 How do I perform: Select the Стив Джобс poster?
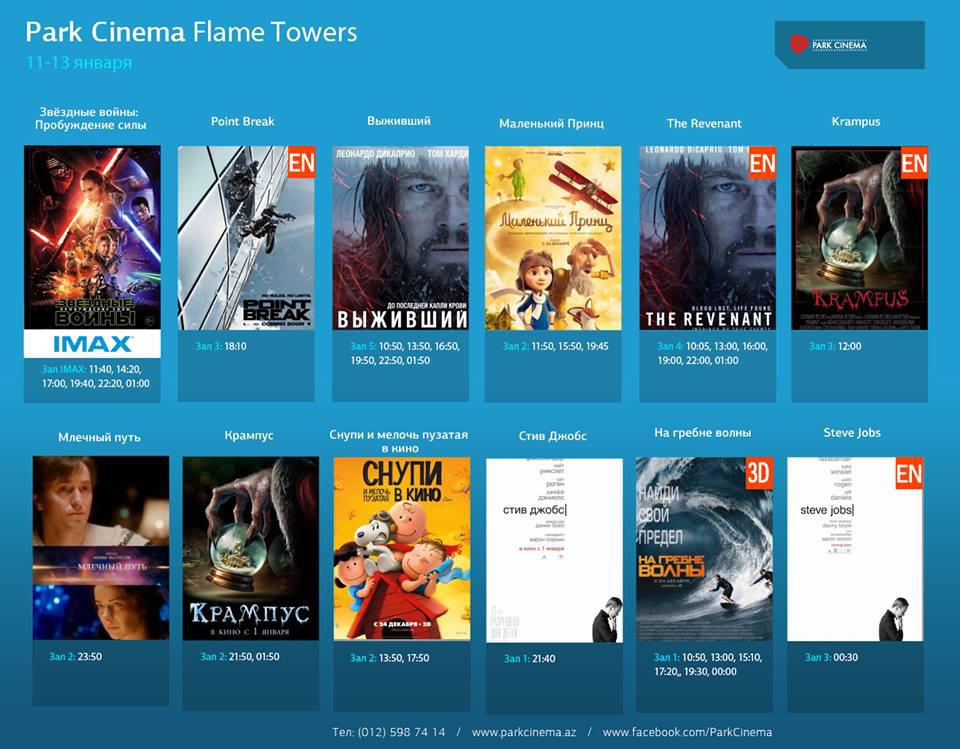pyautogui.click(x=554, y=550)
